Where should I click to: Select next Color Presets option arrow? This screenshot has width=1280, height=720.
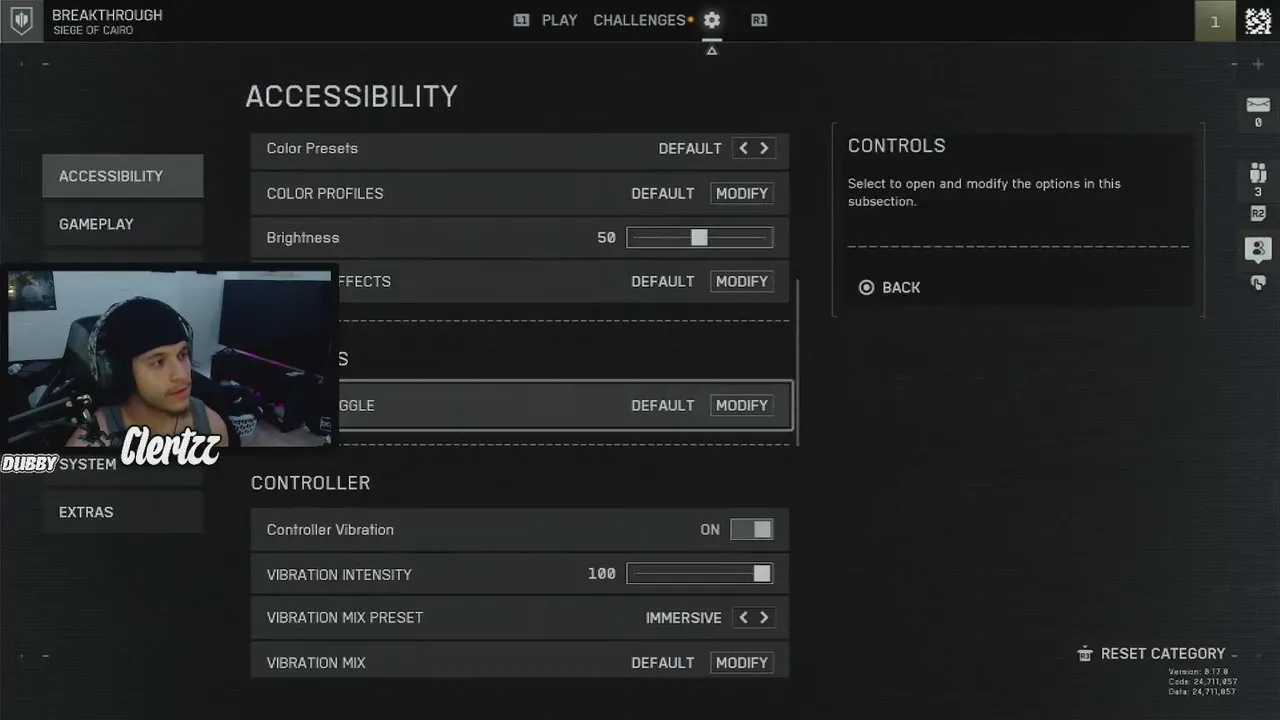click(x=764, y=148)
